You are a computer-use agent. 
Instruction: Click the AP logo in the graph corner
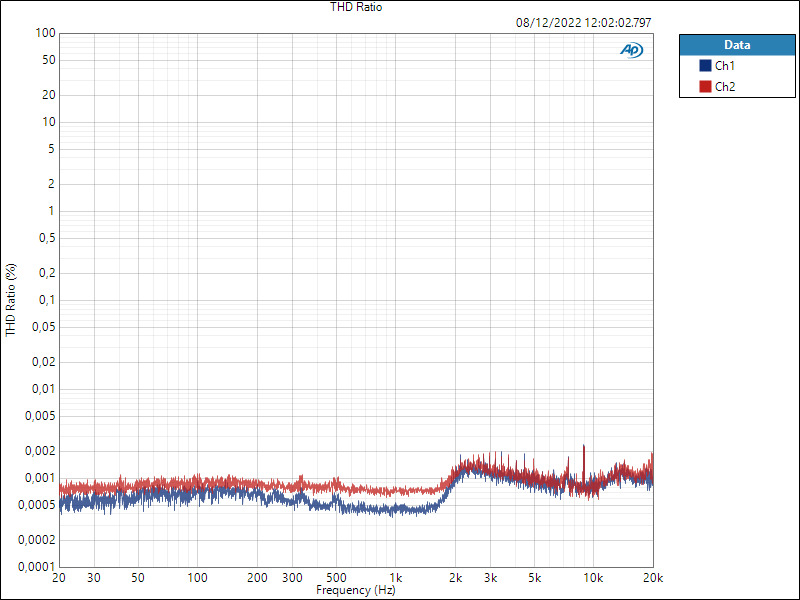(x=632, y=50)
